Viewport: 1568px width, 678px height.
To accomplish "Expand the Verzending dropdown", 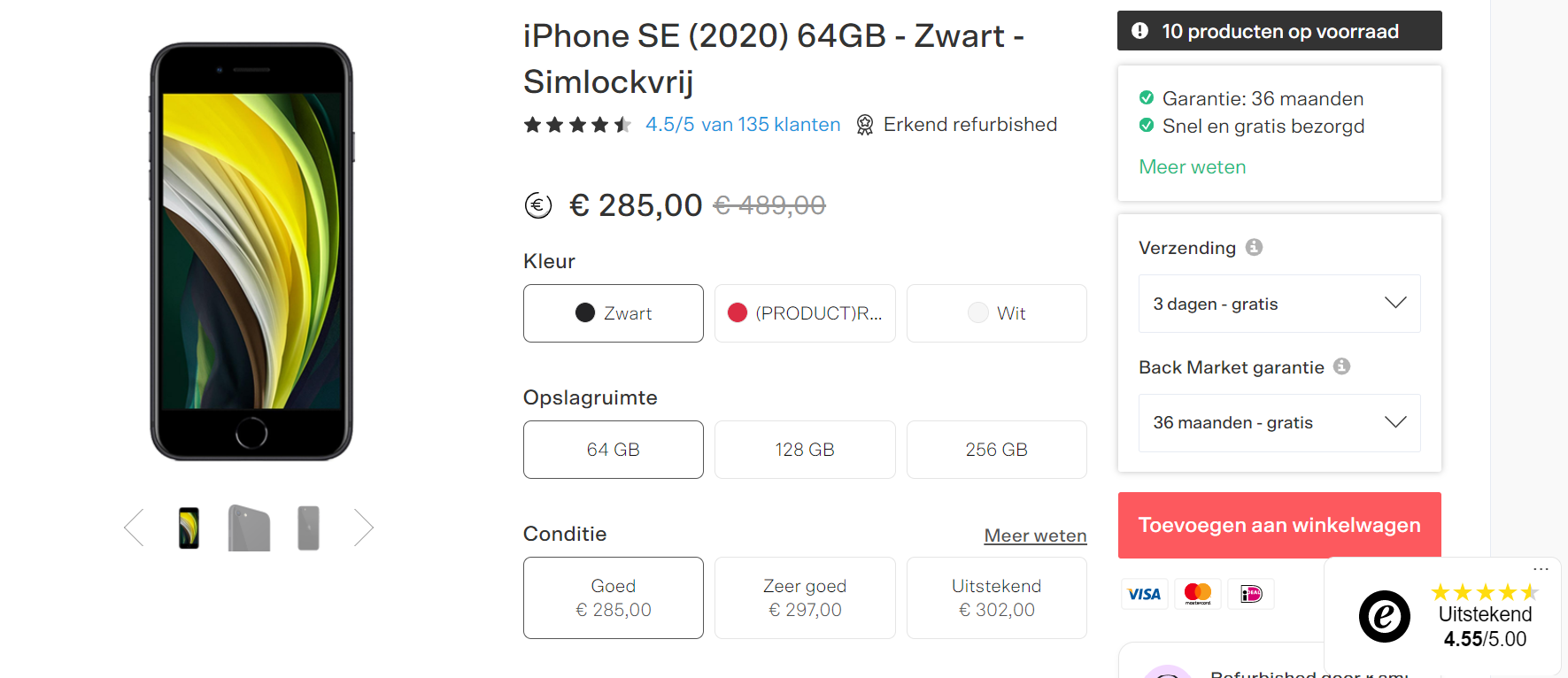I will point(1279,304).
